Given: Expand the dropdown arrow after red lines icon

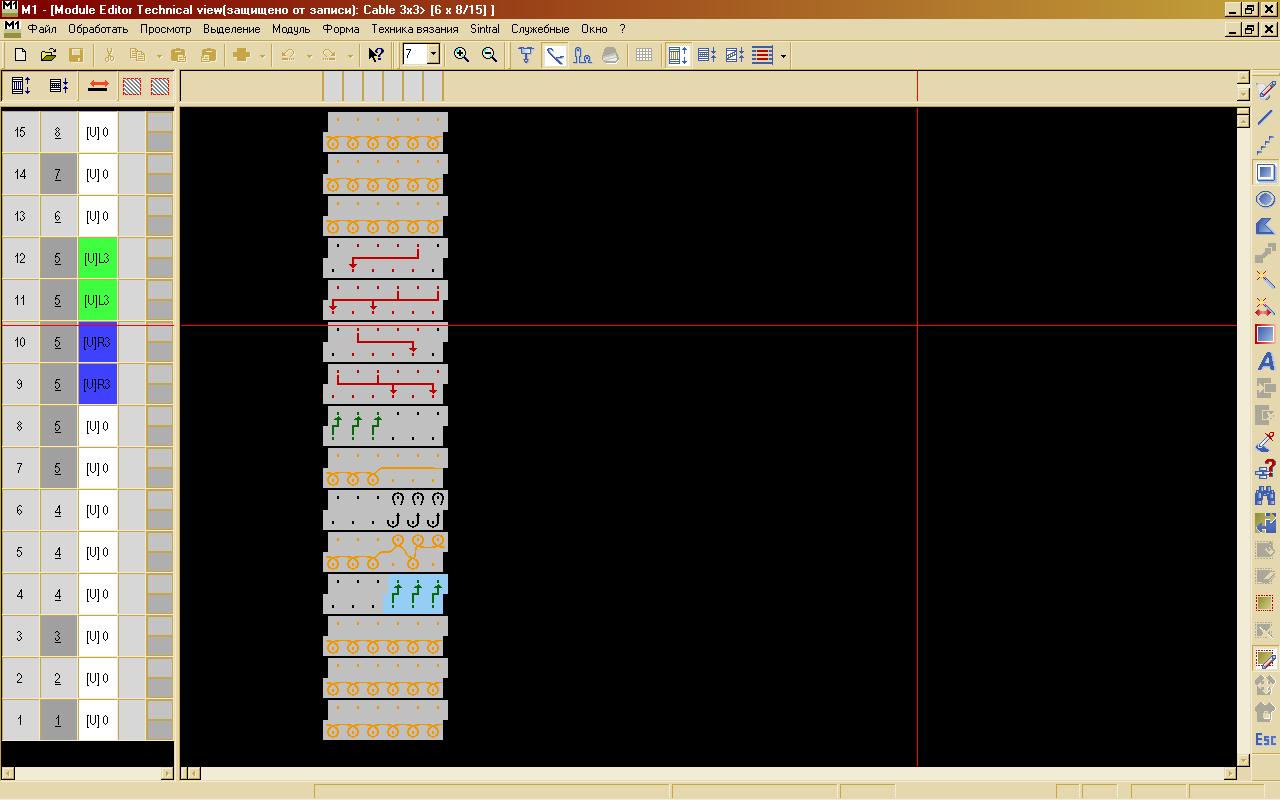Looking at the screenshot, I should tap(784, 56).
